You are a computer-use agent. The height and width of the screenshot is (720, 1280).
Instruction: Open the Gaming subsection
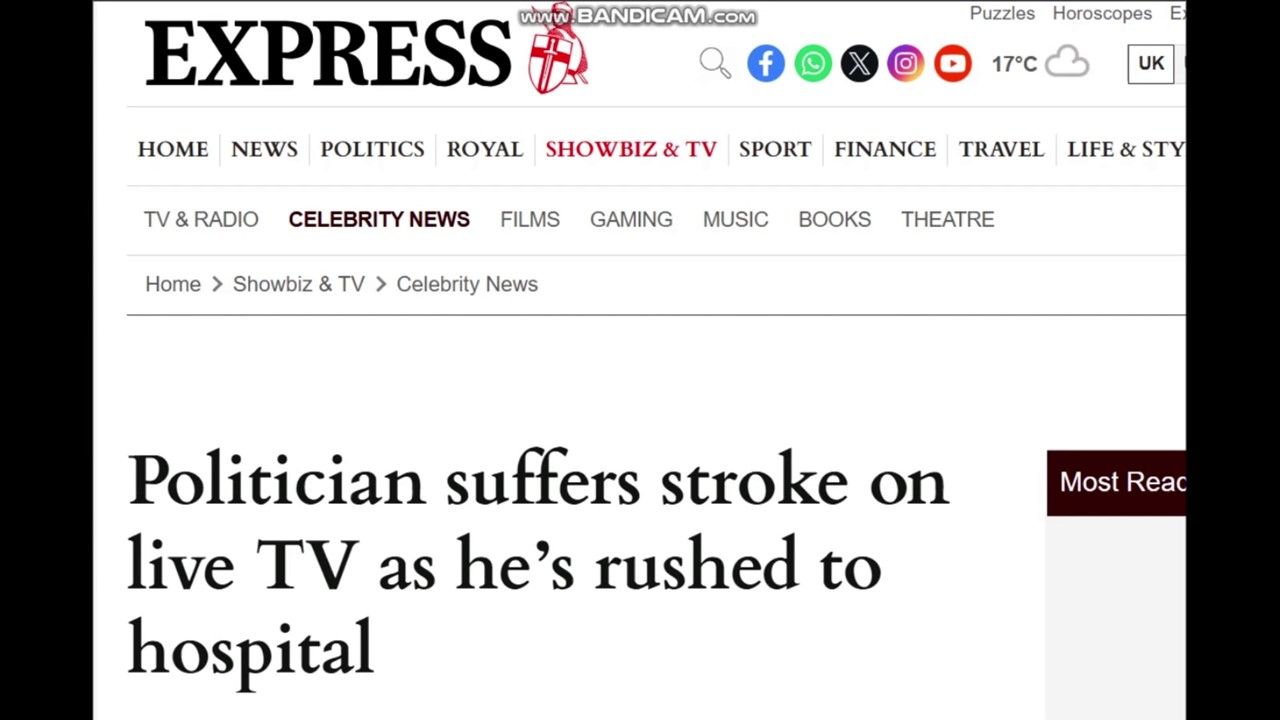[631, 219]
